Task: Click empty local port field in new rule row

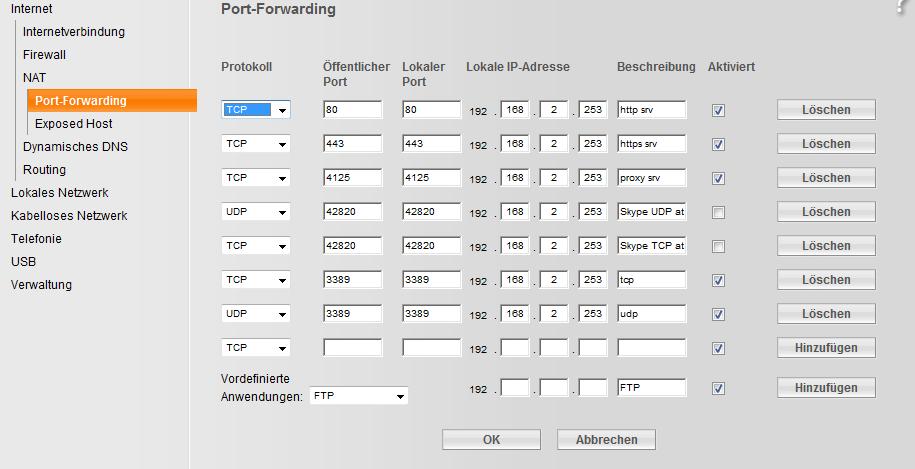Action: coord(431,348)
